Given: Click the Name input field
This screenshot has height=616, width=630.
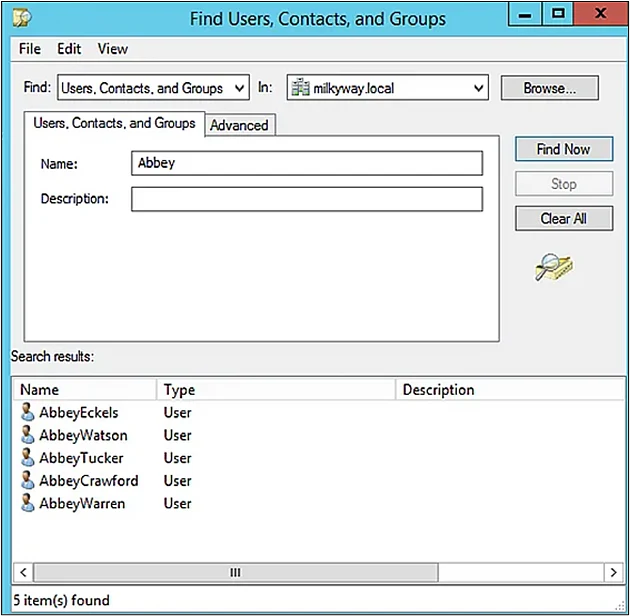Looking at the screenshot, I should point(307,163).
